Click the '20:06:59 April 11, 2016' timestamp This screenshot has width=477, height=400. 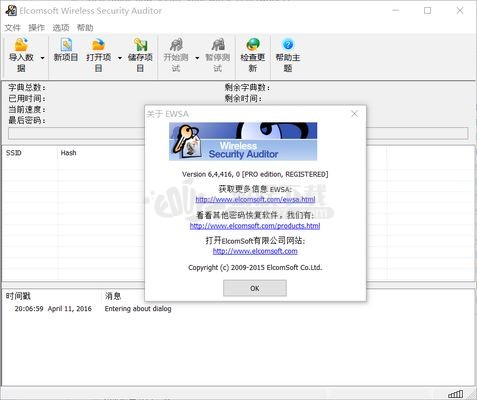[53, 309]
